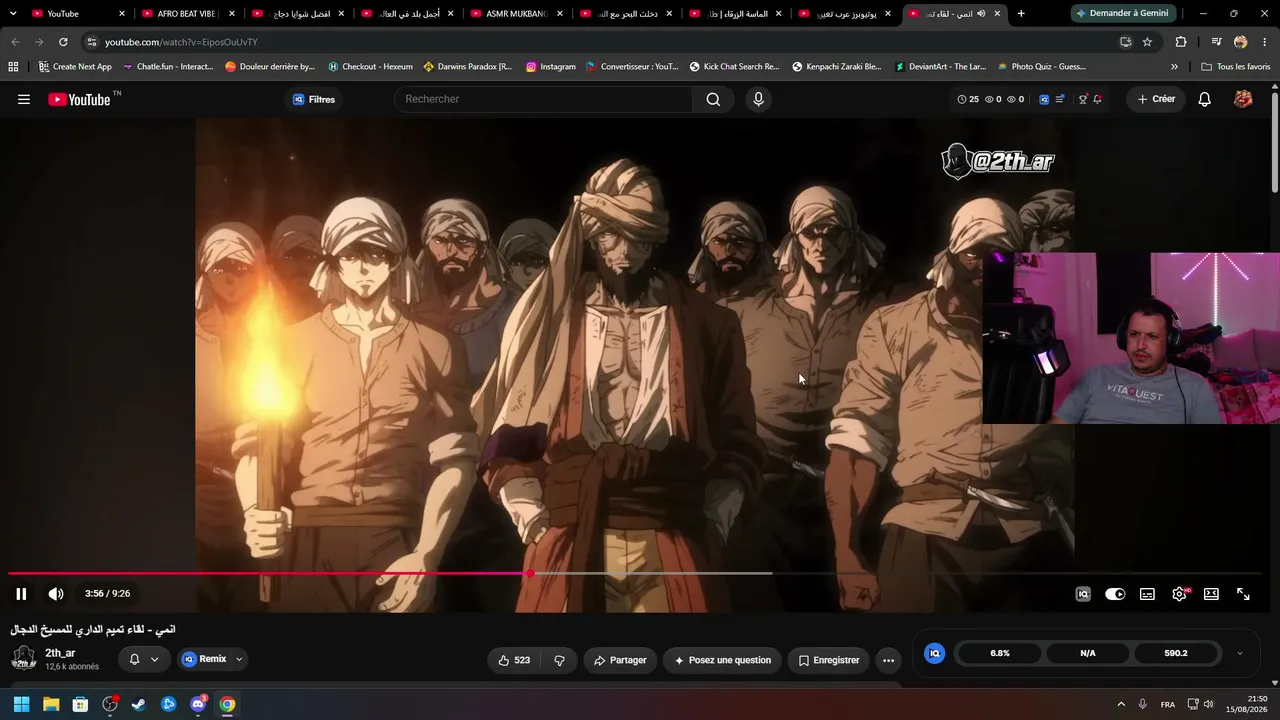Pause the video playback
The height and width of the screenshot is (720, 1280).
pyautogui.click(x=21, y=594)
